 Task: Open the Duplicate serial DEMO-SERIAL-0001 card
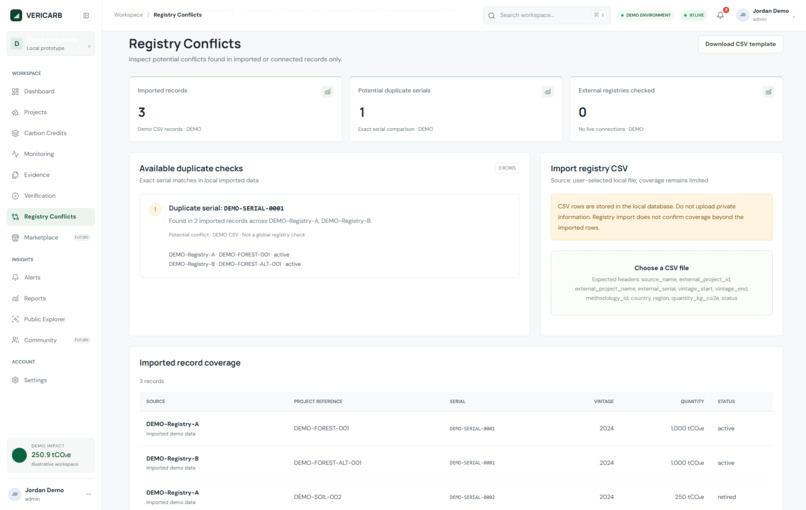click(329, 236)
